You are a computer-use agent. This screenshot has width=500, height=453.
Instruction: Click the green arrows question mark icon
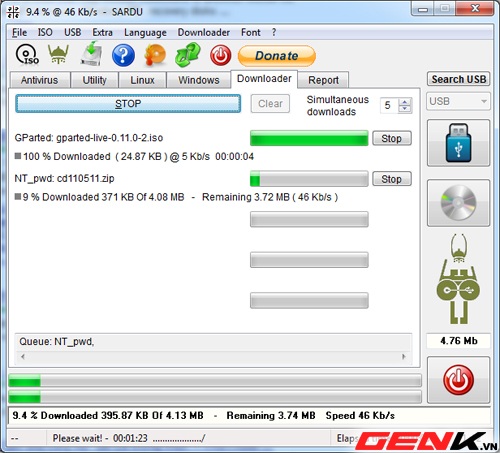click(x=187, y=54)
